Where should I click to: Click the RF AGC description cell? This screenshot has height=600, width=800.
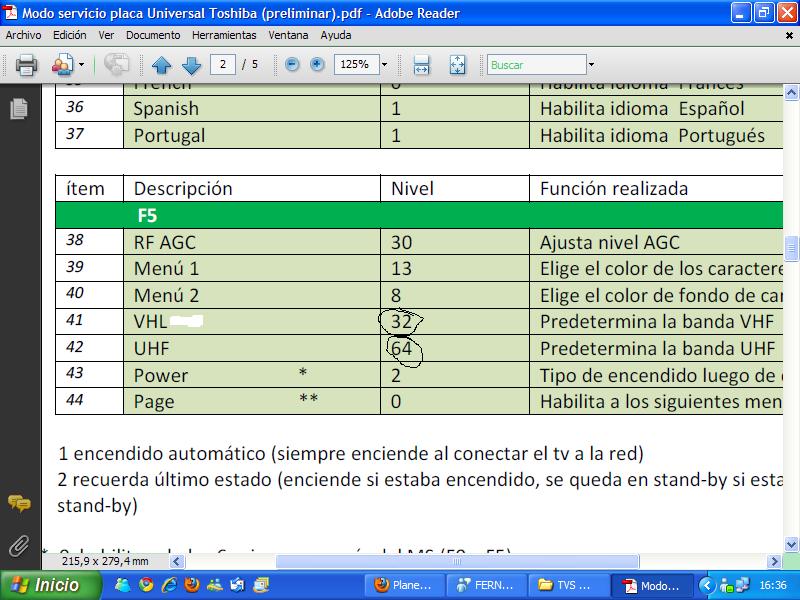(252, 242)
